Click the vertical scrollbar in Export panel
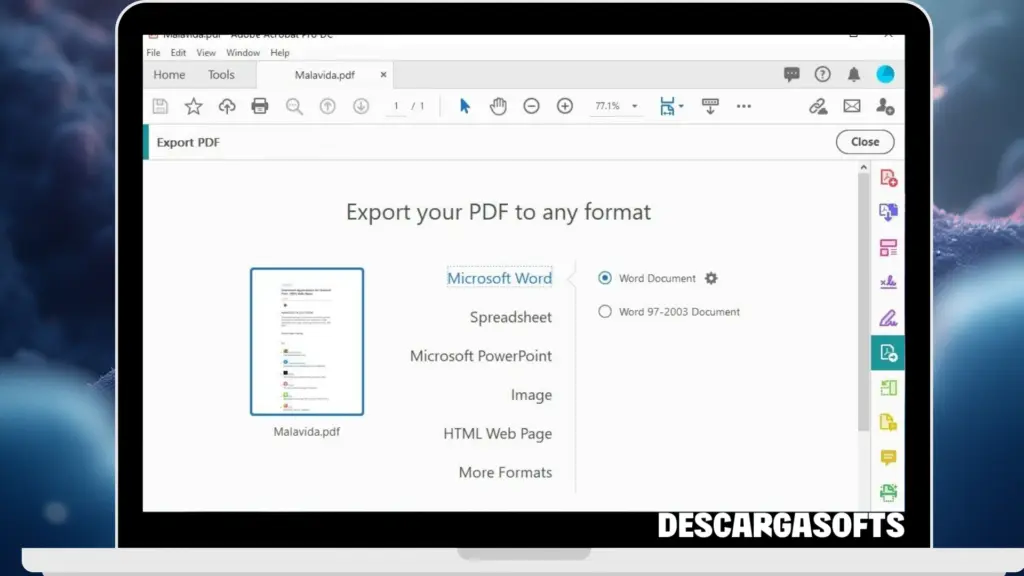The width and height of the screenshot is (1024, 576). click(864, 300)
